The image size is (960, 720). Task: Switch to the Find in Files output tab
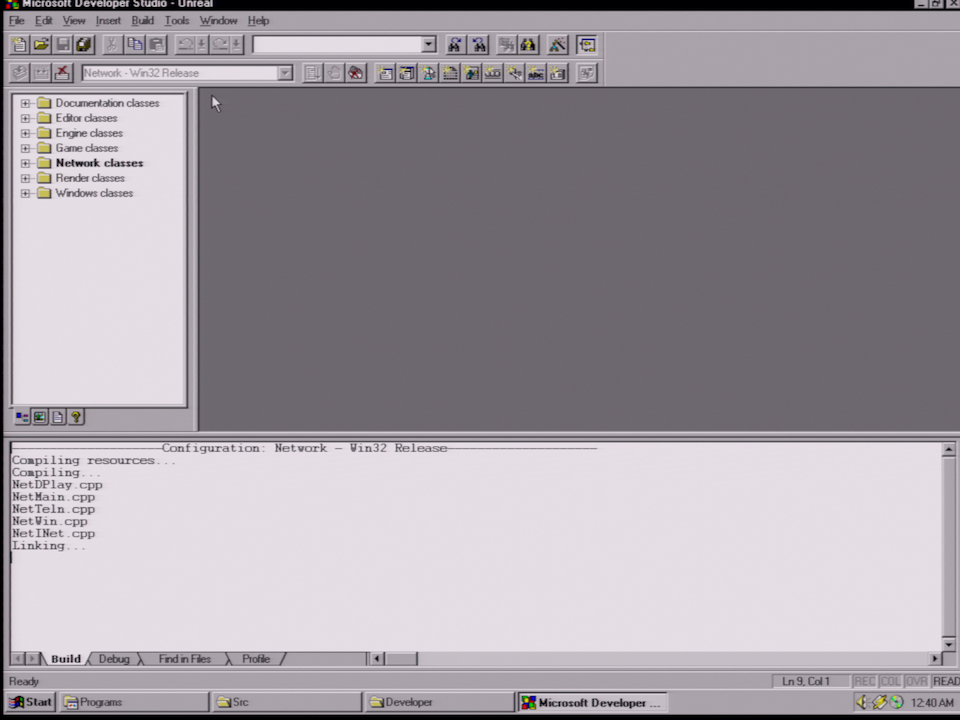coord(184,659)
